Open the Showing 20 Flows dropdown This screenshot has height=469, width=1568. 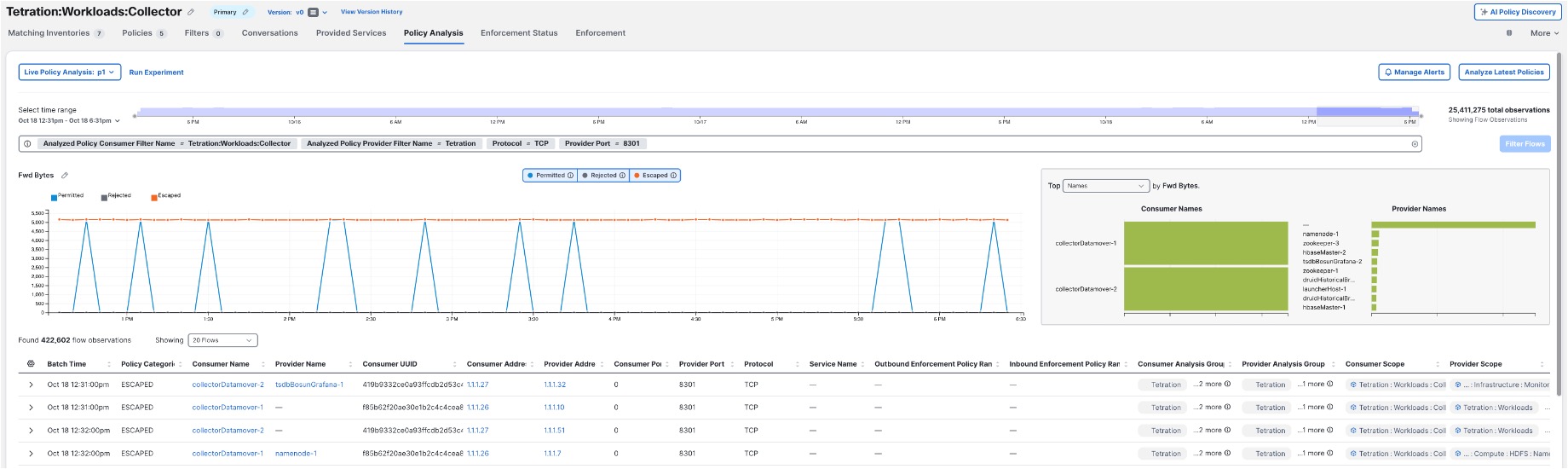[222, 340]
